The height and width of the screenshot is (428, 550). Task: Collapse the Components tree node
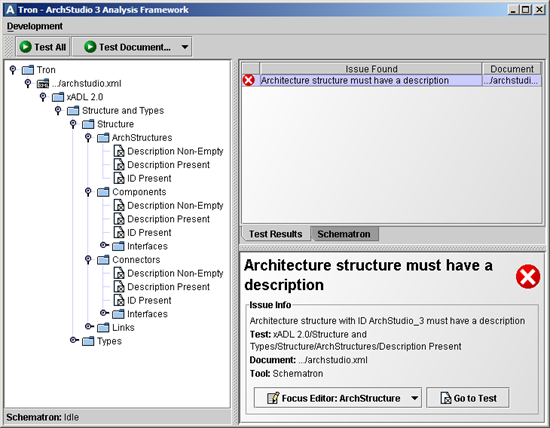point(88,192)
